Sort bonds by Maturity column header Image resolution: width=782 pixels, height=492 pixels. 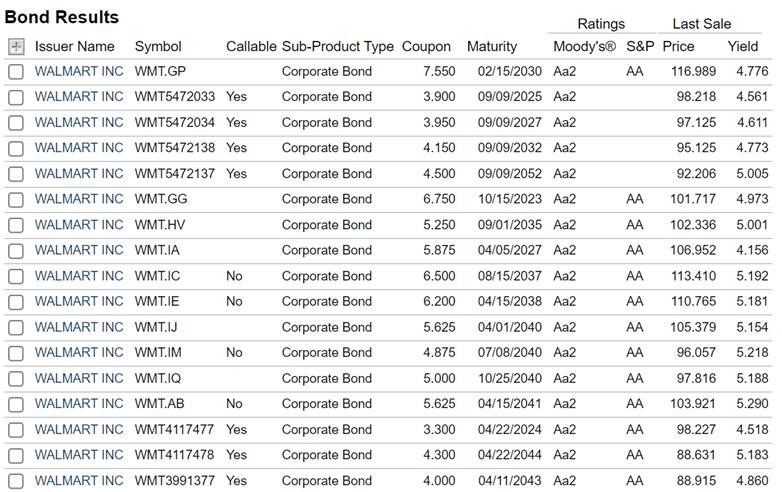(x=492, y=46)
